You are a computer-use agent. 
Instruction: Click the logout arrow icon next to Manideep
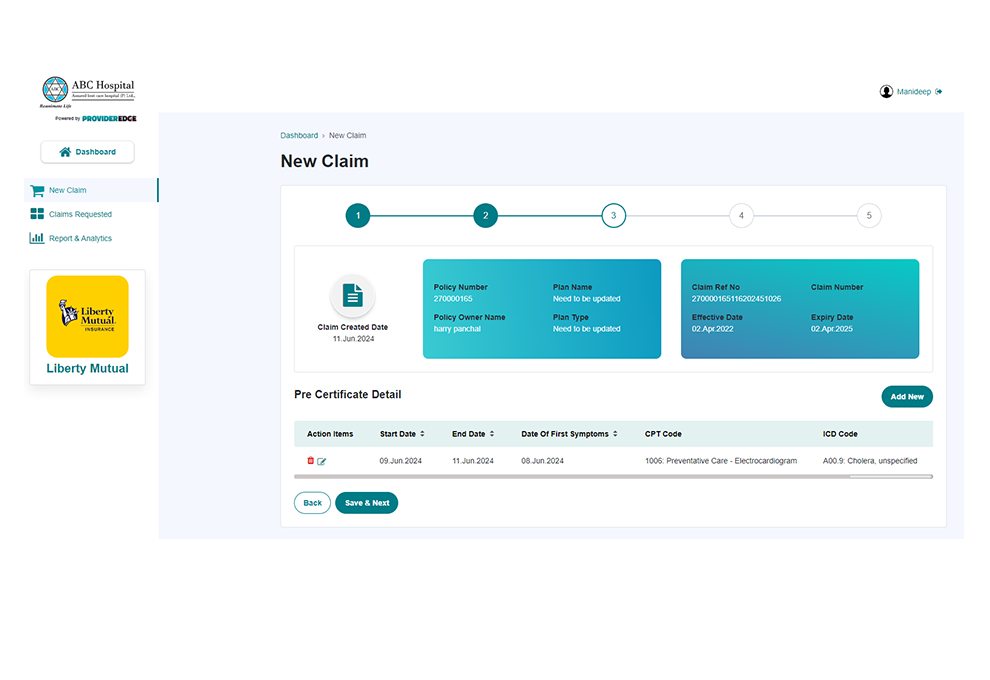938,91
